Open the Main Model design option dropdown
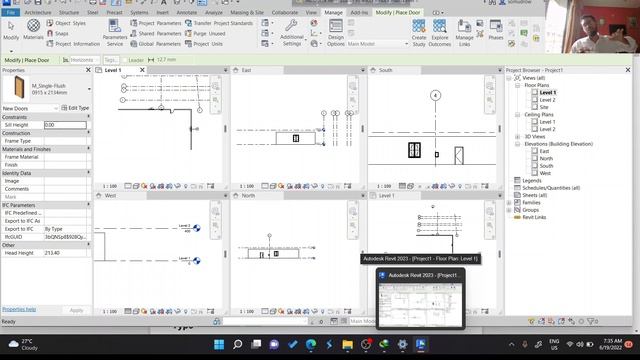 coord(378,44)
